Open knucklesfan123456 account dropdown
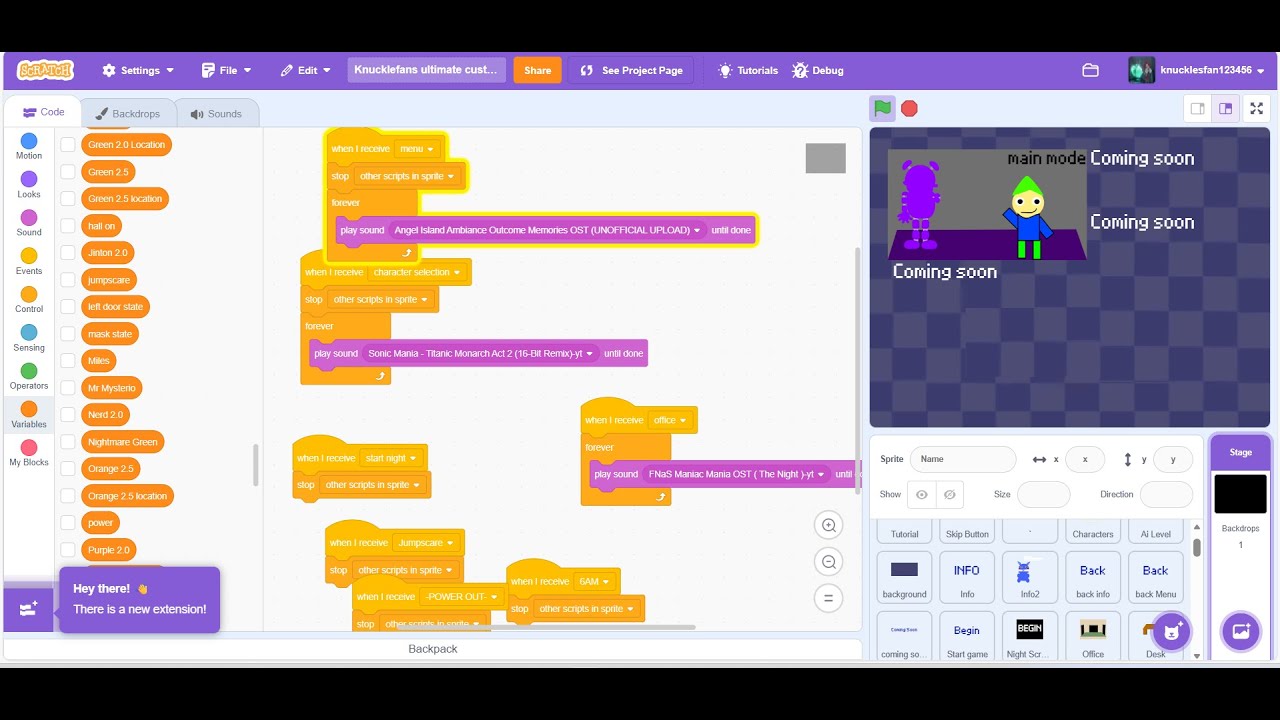Viewport: 1280px width, 720px height. 1197,70
